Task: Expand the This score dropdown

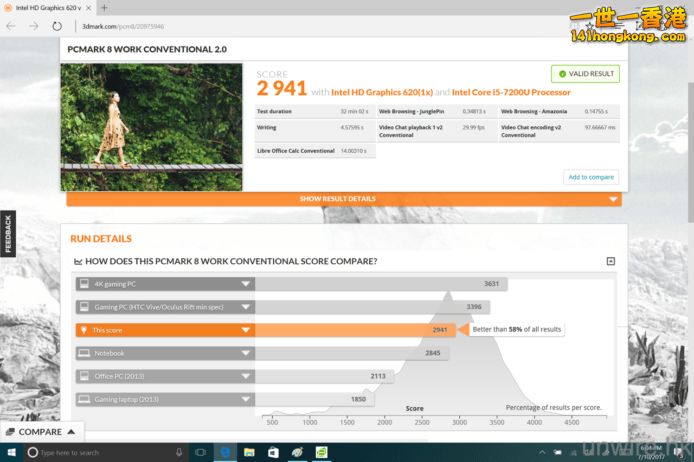Action: 246,330
